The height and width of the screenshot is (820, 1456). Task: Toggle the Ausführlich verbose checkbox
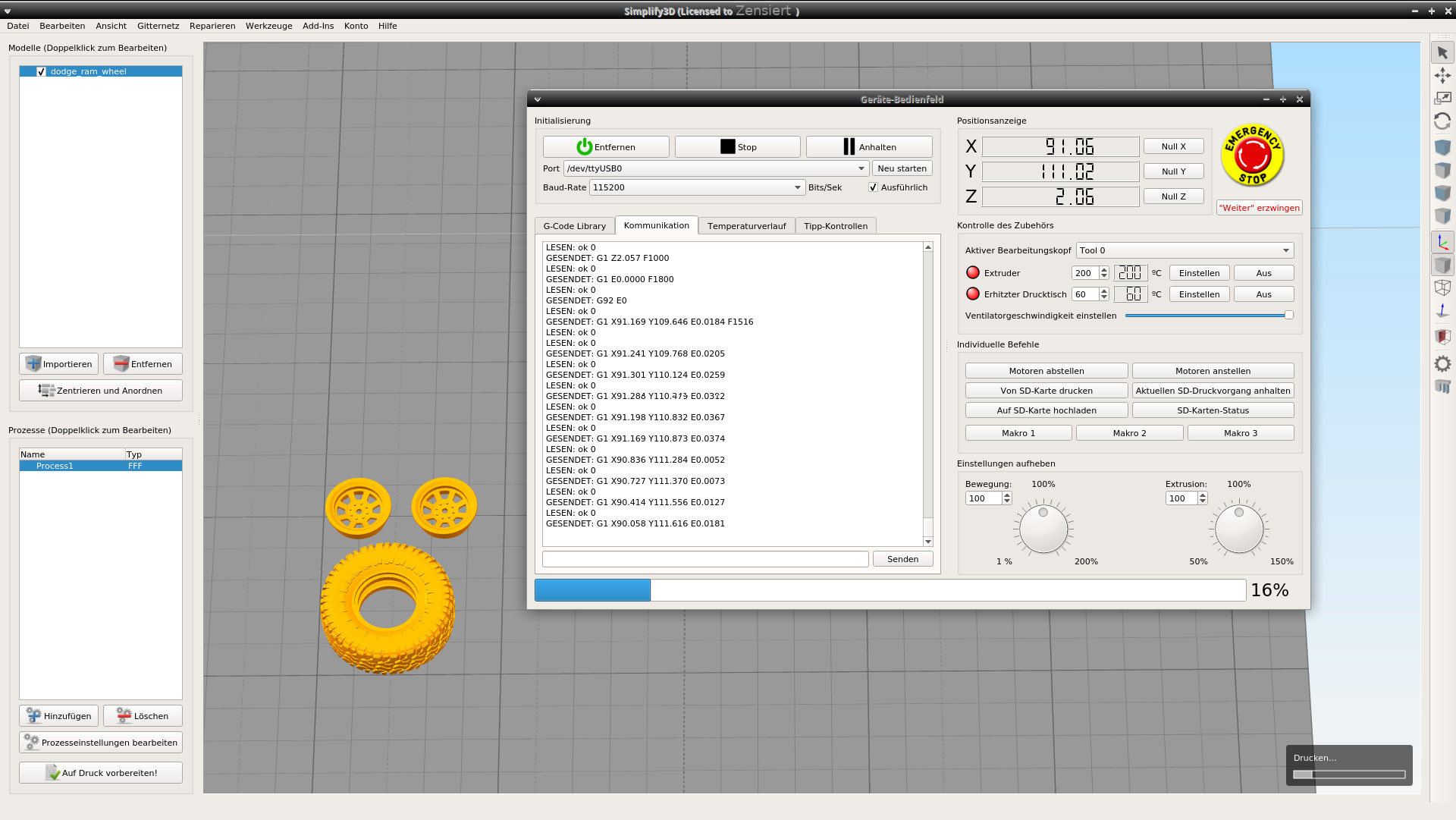pyautogui.click(x=873, y=187)
